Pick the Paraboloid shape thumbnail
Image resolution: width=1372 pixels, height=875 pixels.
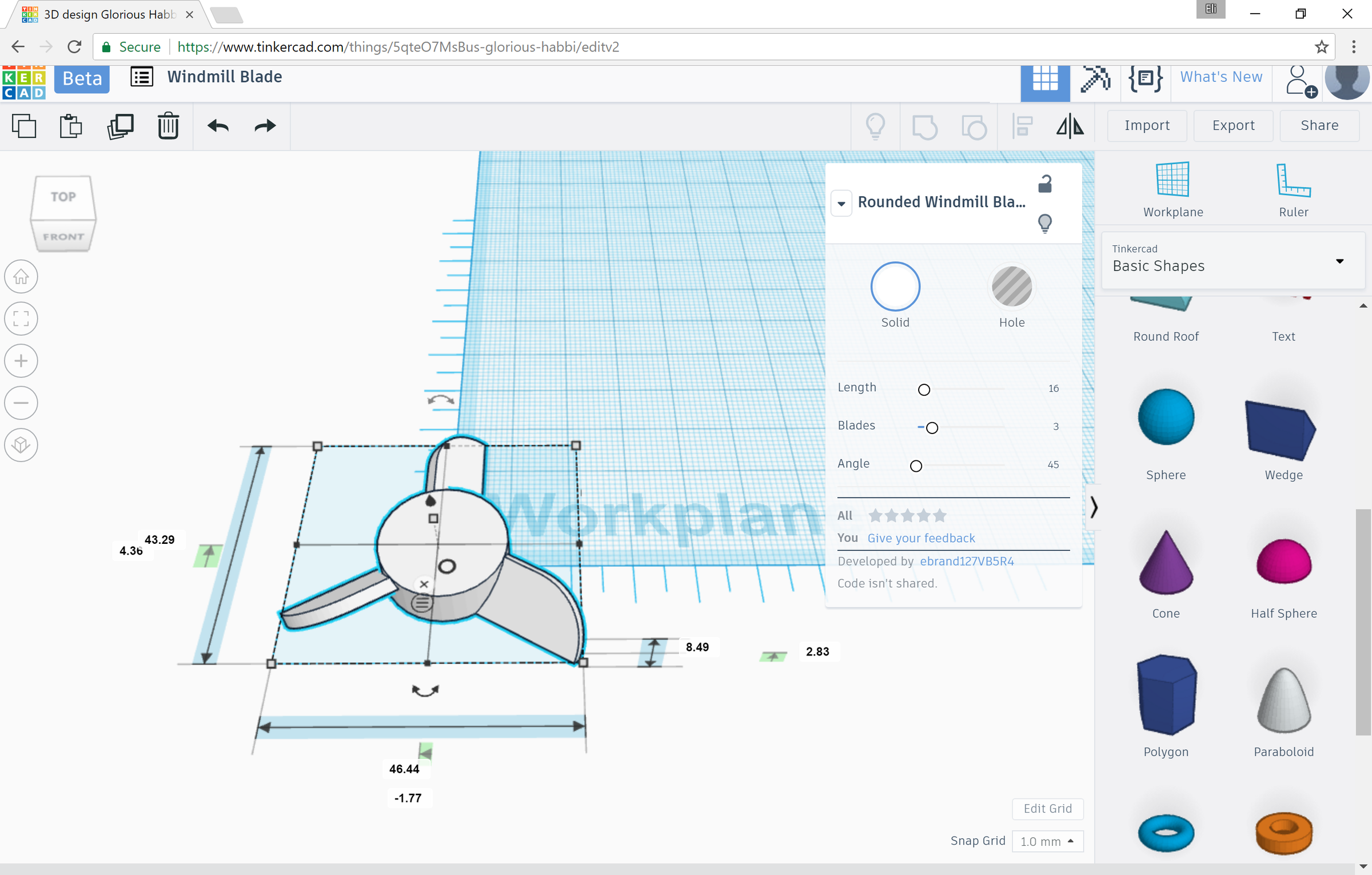[1283, 701]
